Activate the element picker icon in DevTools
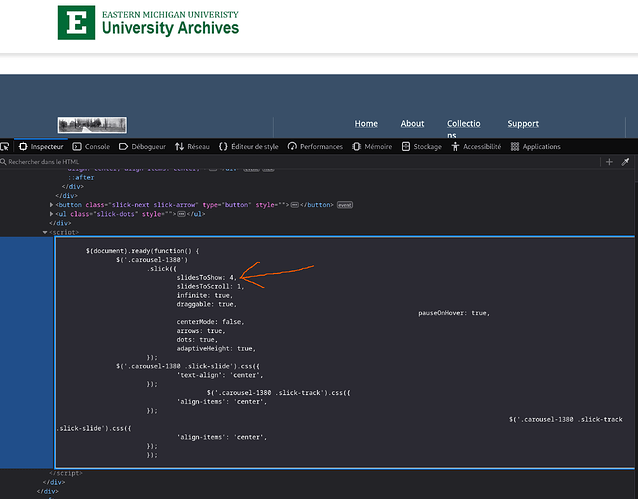This screenshot has height=499, width=638. [x=4, y=147]
